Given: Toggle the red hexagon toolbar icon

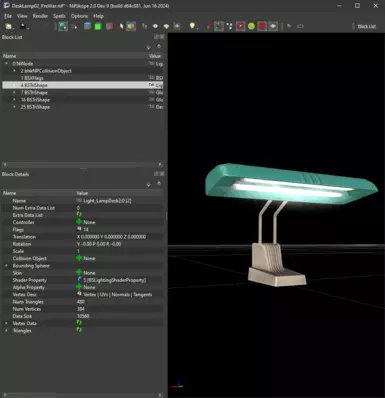Looking at the screenshot, I should (x=262, y=26).
